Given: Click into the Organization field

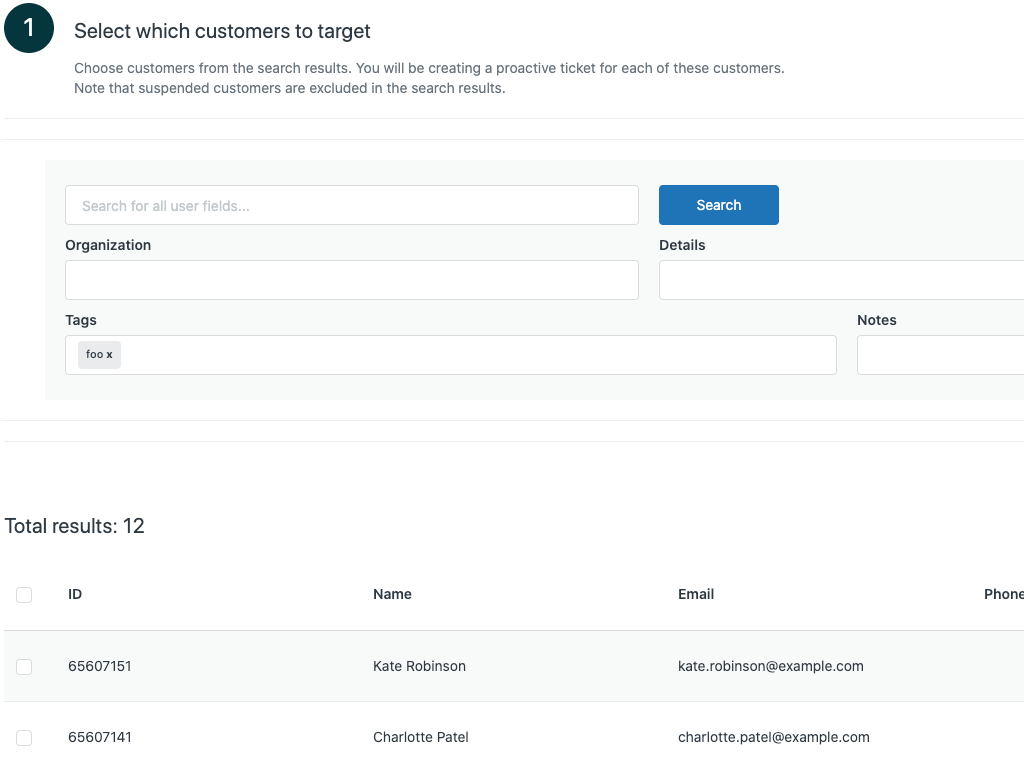Looking at the screenshot, I should point(351,280).
